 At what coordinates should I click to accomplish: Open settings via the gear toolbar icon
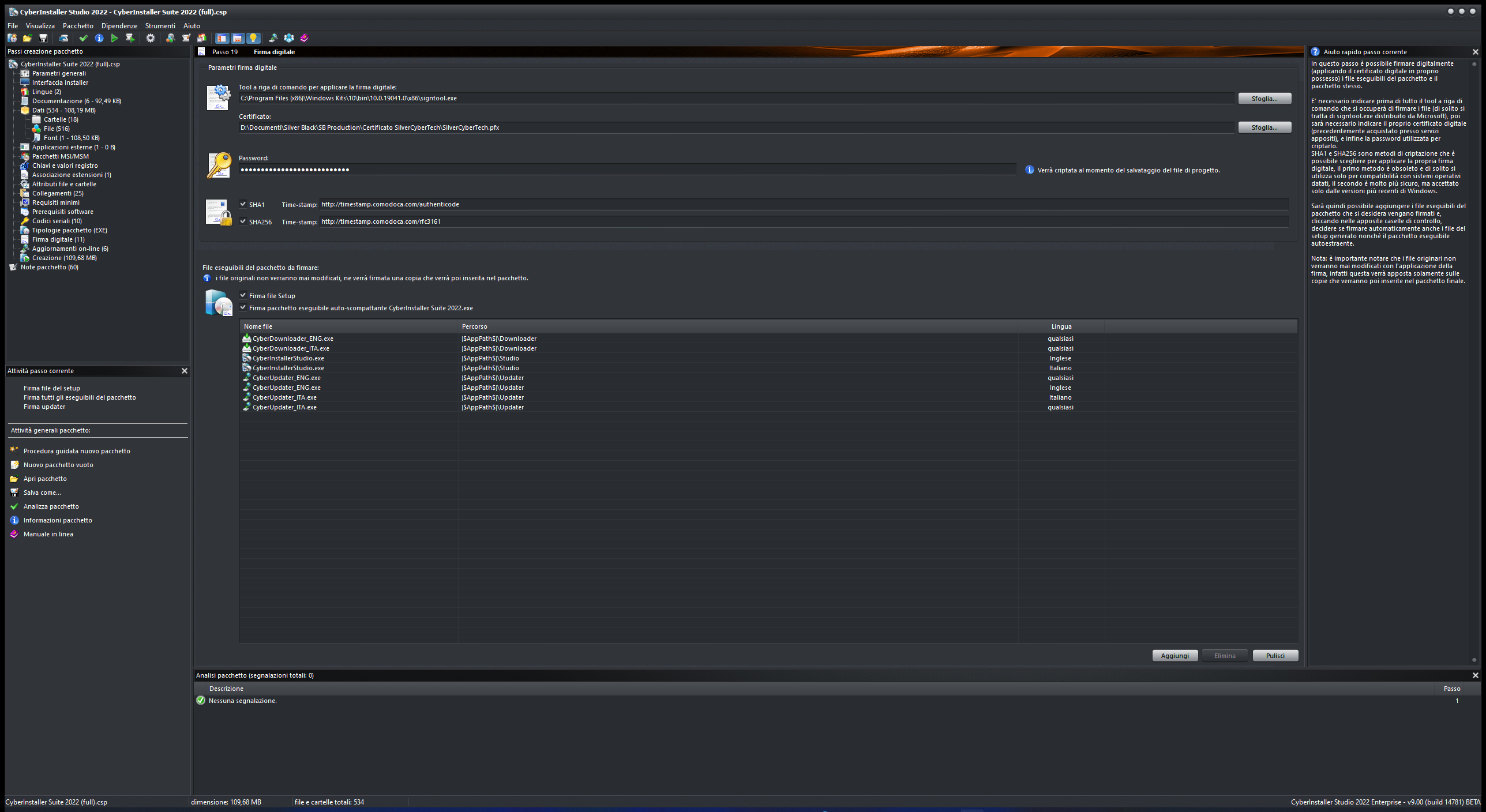151,38
